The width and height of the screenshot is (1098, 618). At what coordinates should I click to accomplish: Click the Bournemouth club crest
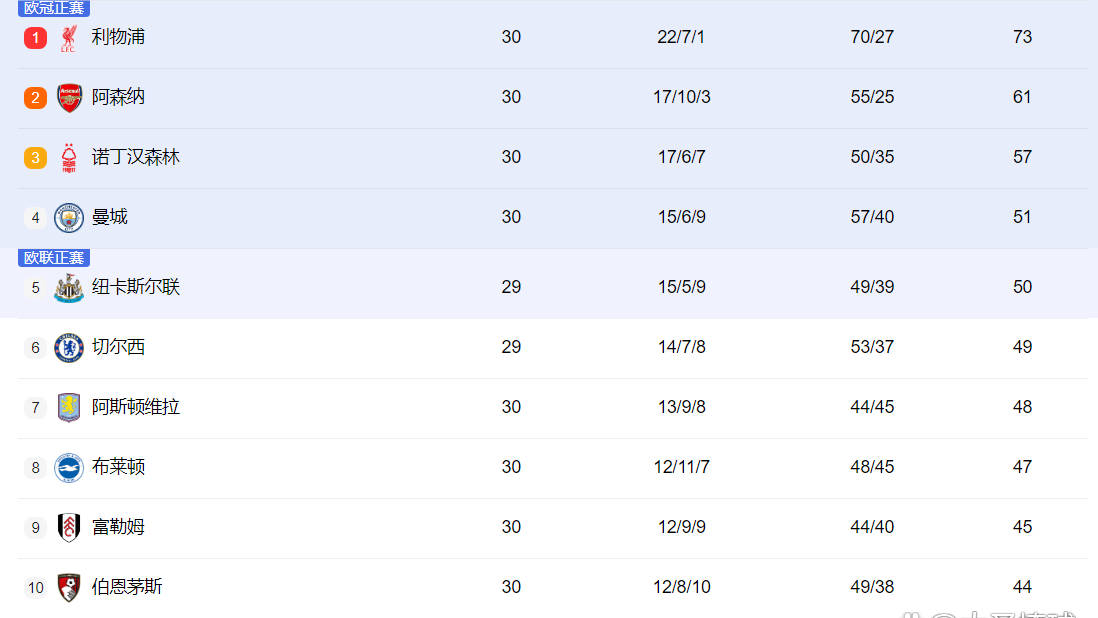click(x=69, y=588)
